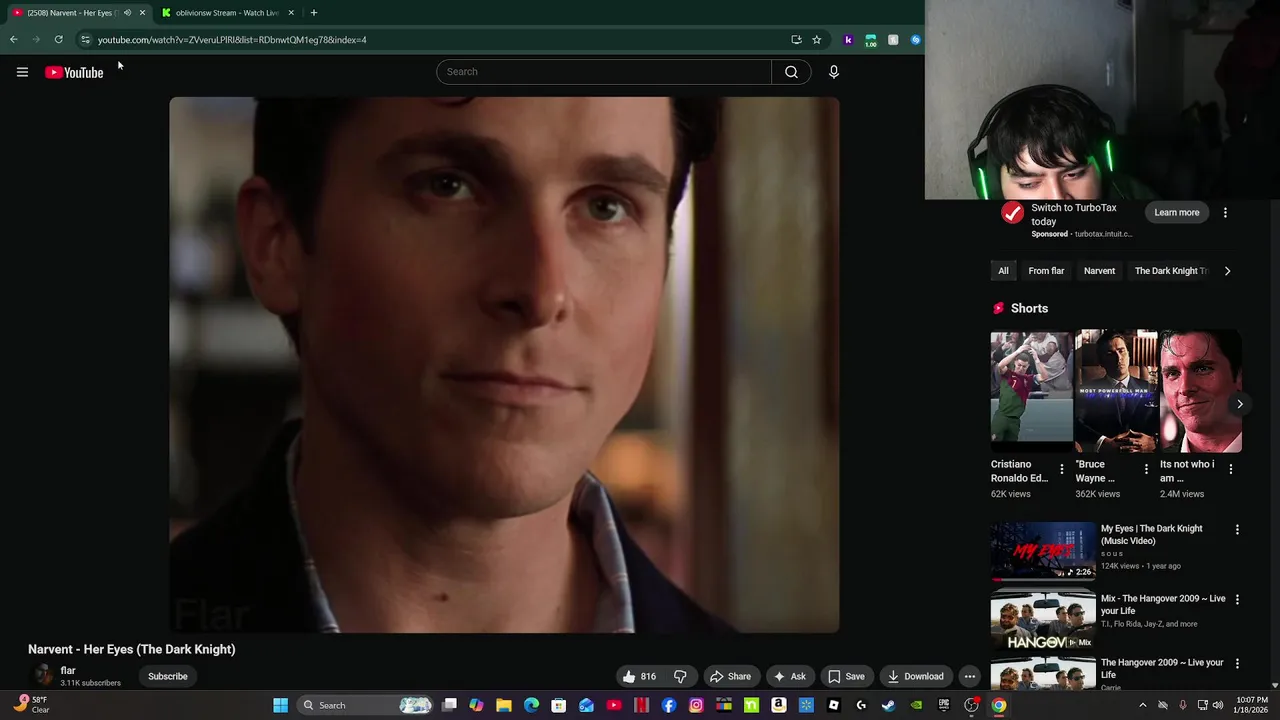1280x720 pixels.
Task: Open options for Cristiano Ronaldo short
Action: tap(1062, 469)
